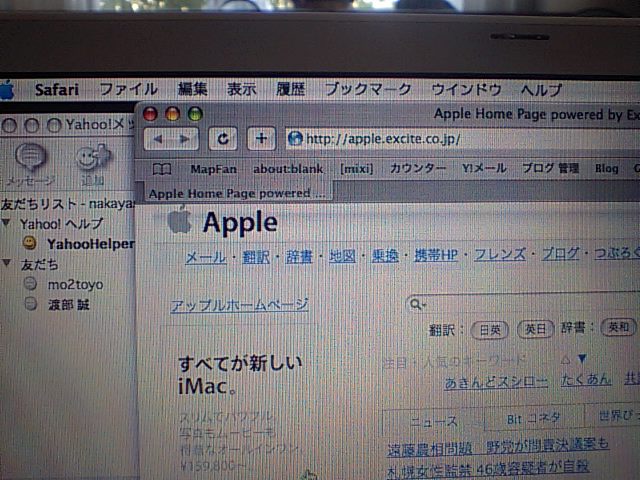Open the たくあん keyword link
The image size is (640, 480).
click(x=586, y=380)
